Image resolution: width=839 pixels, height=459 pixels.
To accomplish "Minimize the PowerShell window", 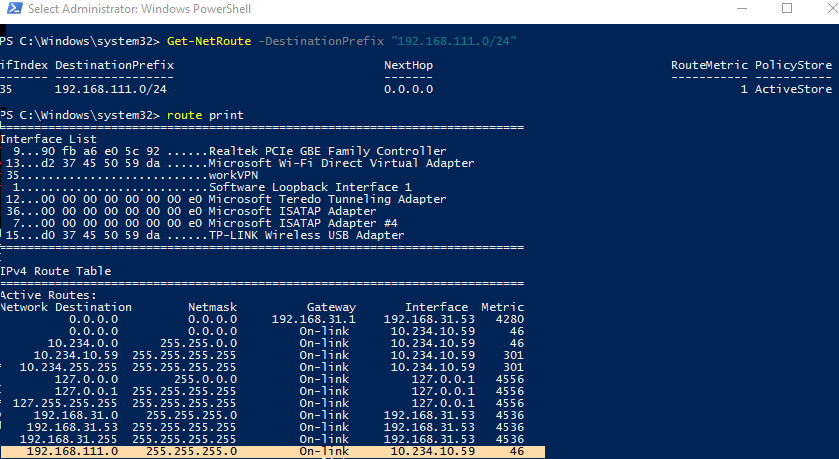I will click(742, 9).
